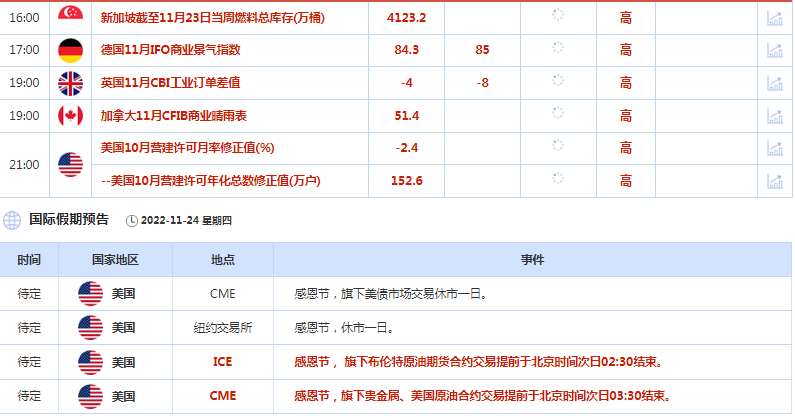Open chart icon for German IFO index row
The image size is (795, 416).
(774, 50)
